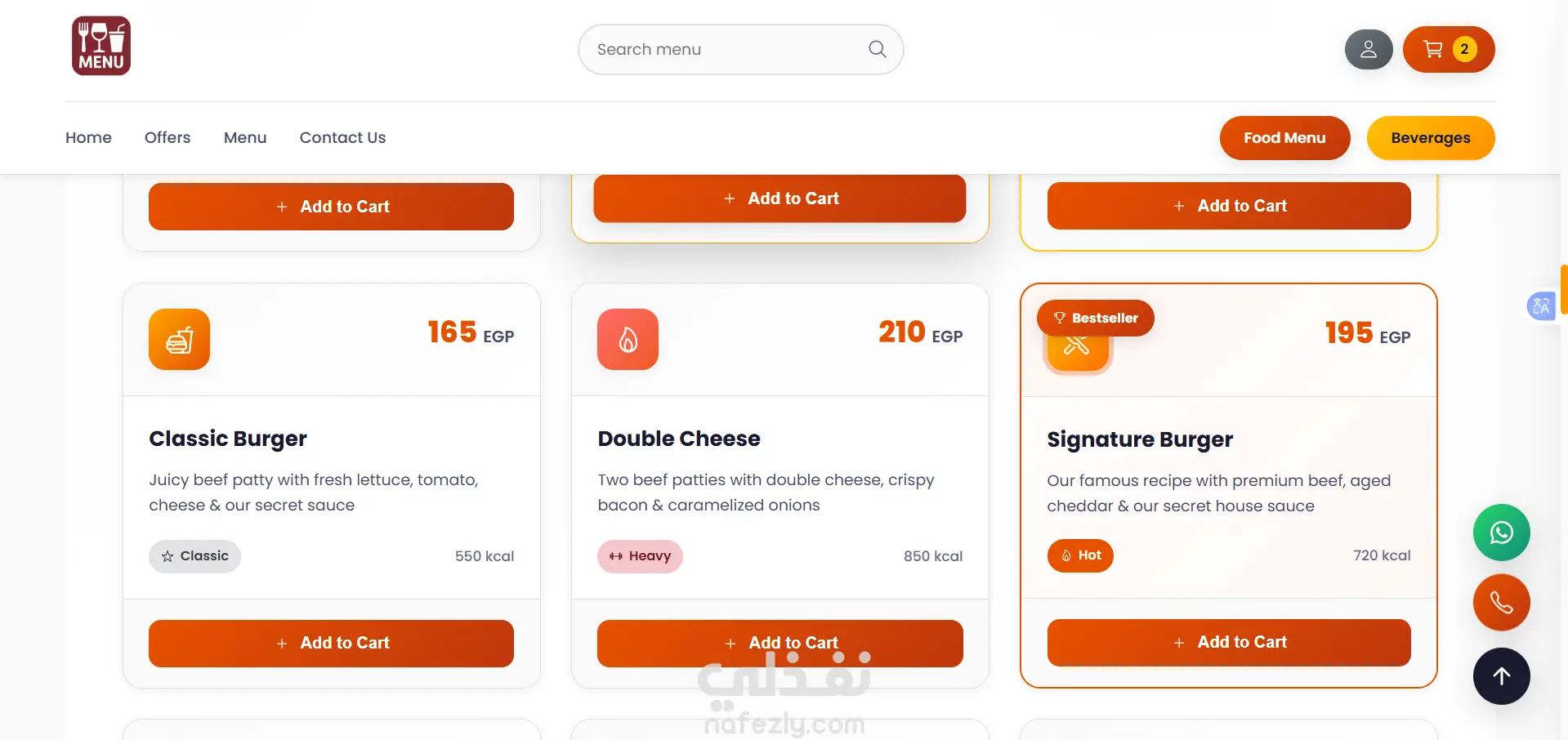Click the green WhatsApp chat button
The image size is (1568, 740).
point(1501,533)
